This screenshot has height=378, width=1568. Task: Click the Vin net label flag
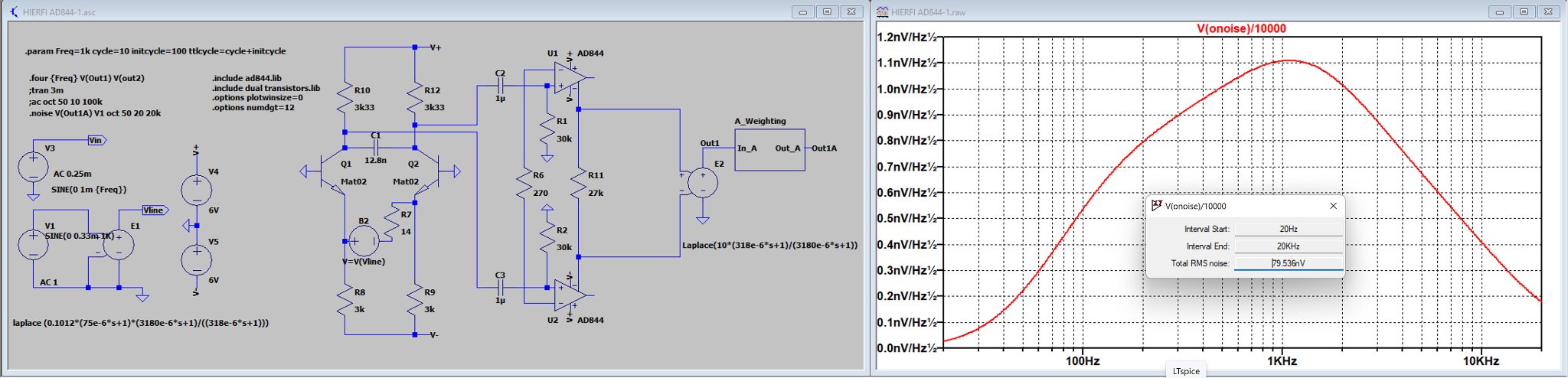(96, 140)
